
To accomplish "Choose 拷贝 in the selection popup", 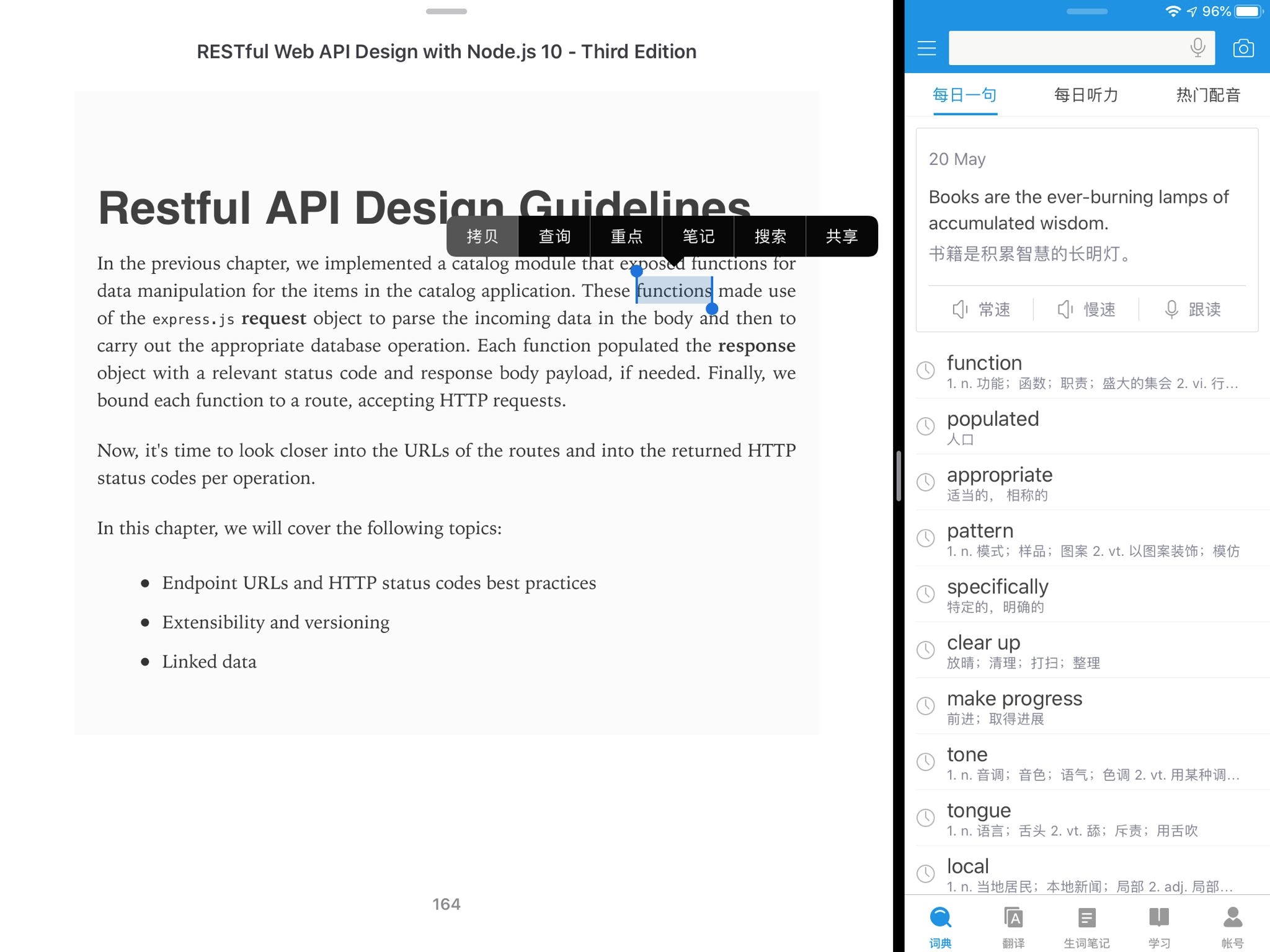I will click(482, 236).
